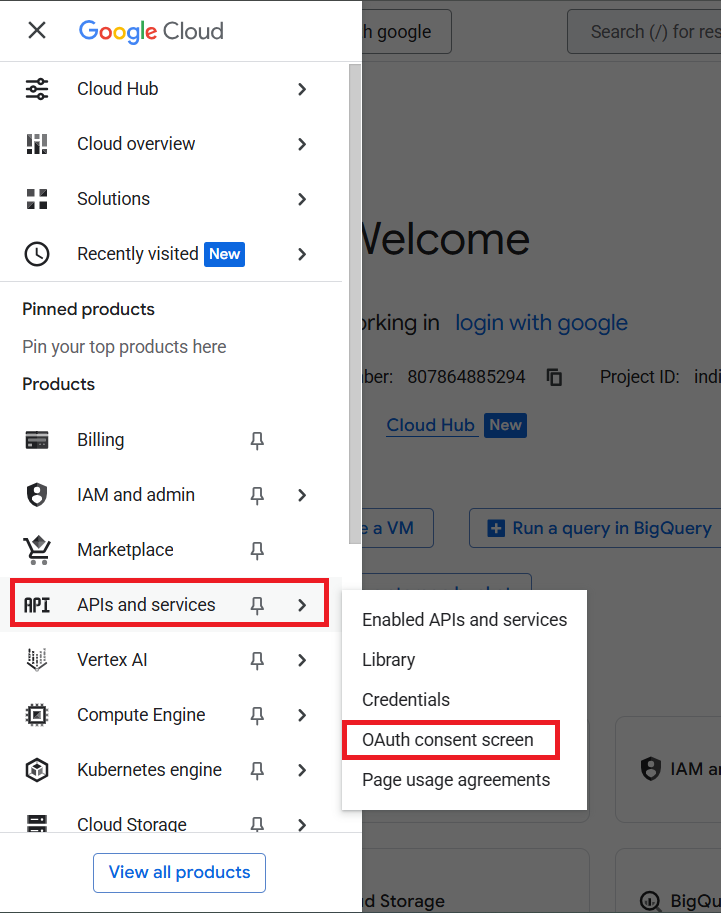Open Kubernetes engine label
Screen dimensions: 721x913
(x=149, y=770)
